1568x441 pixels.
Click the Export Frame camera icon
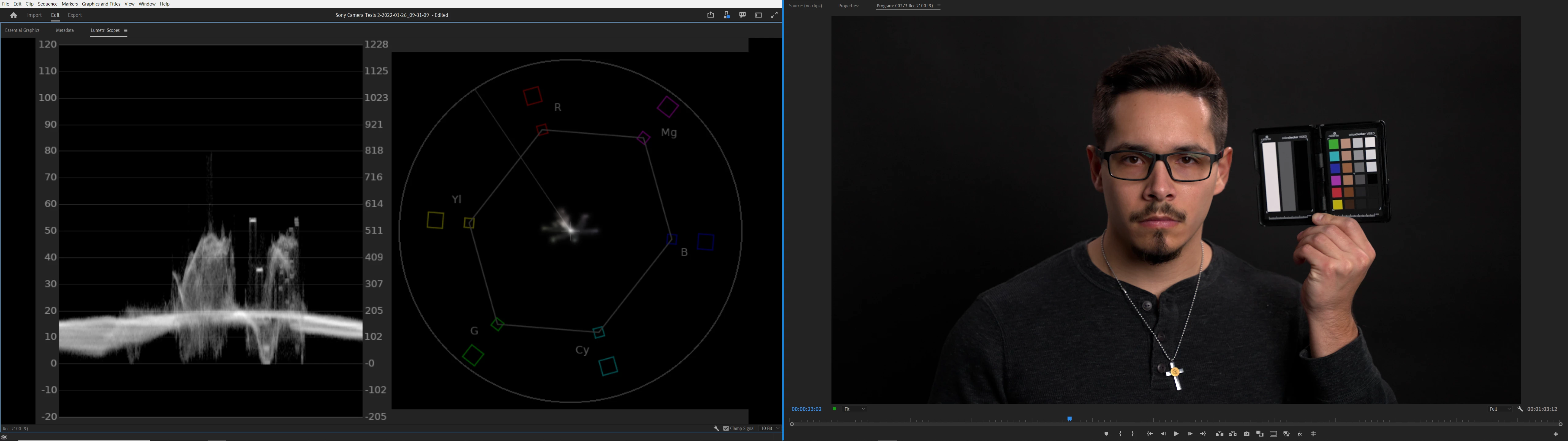tap(1246, 434)
